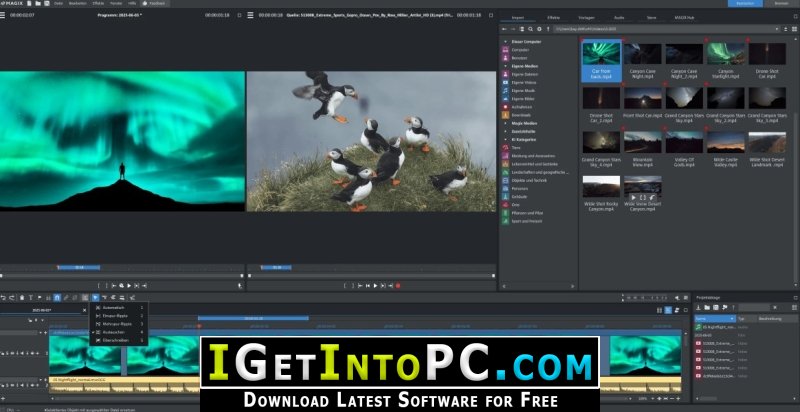Screen dimensions: 800x412
Task: Open the MAGIX Hub tab
Action: (685, 17)
